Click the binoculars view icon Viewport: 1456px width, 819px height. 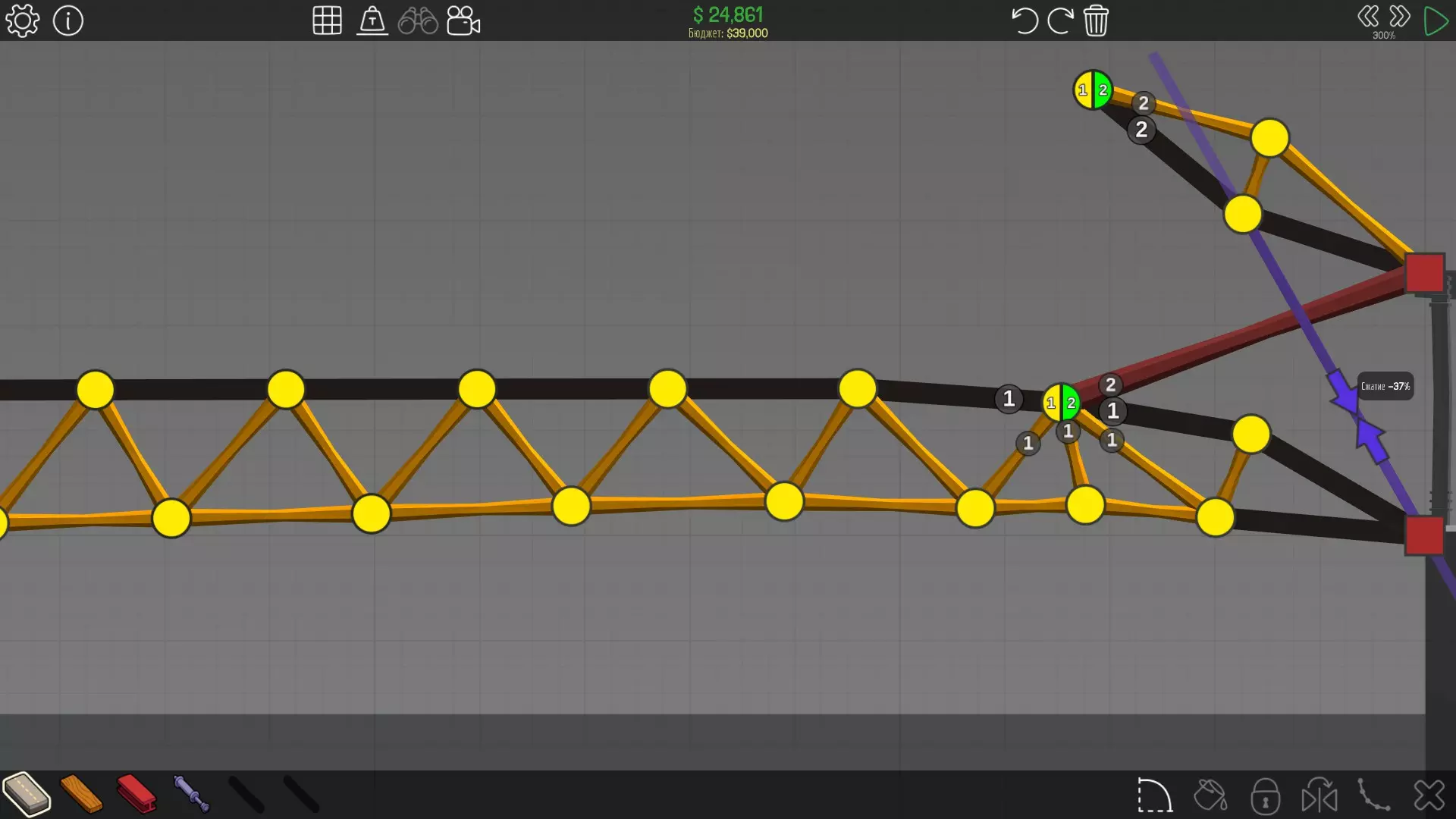point(418,20)
